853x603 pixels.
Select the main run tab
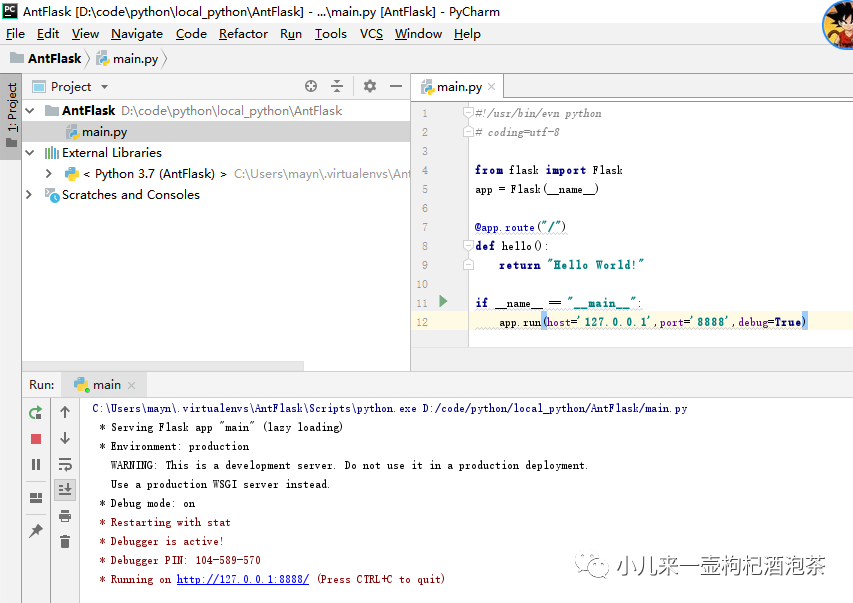coord(106,385)
